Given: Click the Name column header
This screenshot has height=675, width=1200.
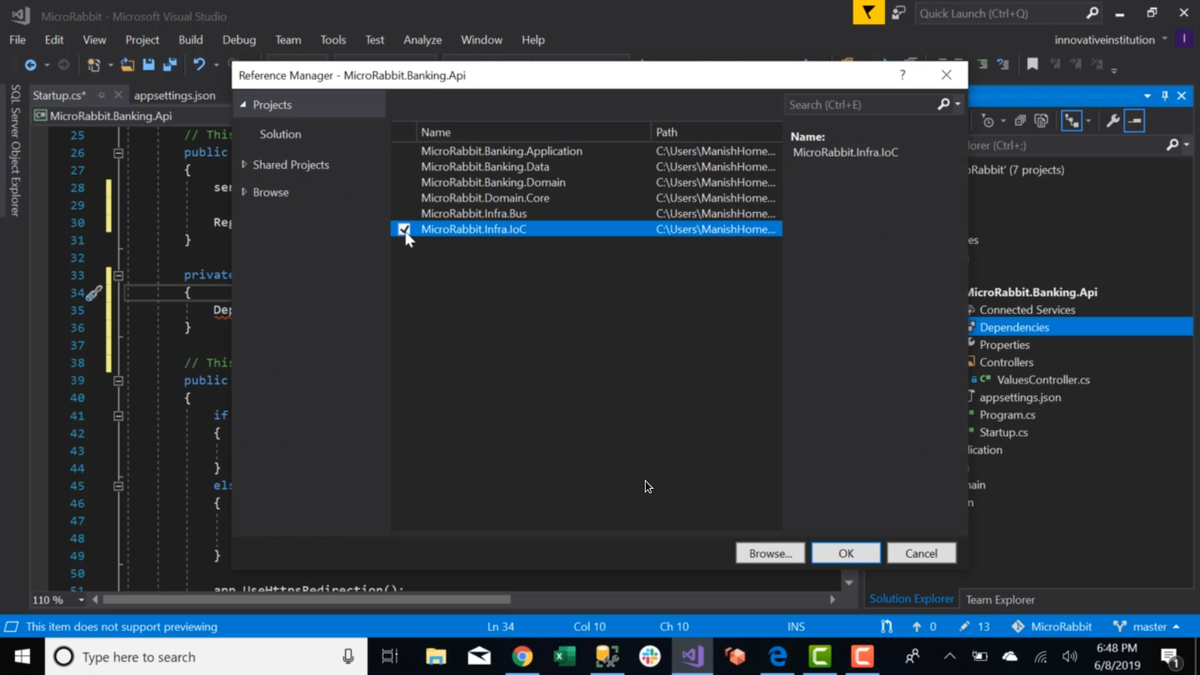Looking at the screenshot, I should point(533,132).
